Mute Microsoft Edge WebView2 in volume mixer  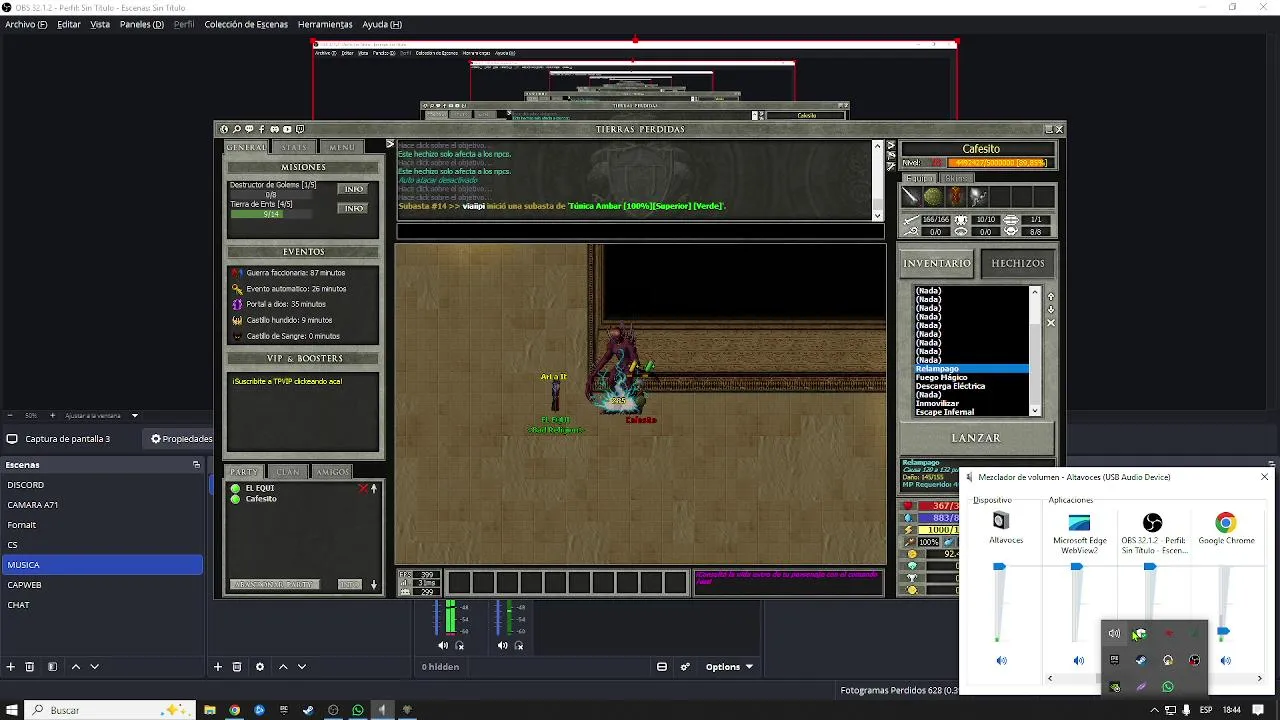point(1079,660)
